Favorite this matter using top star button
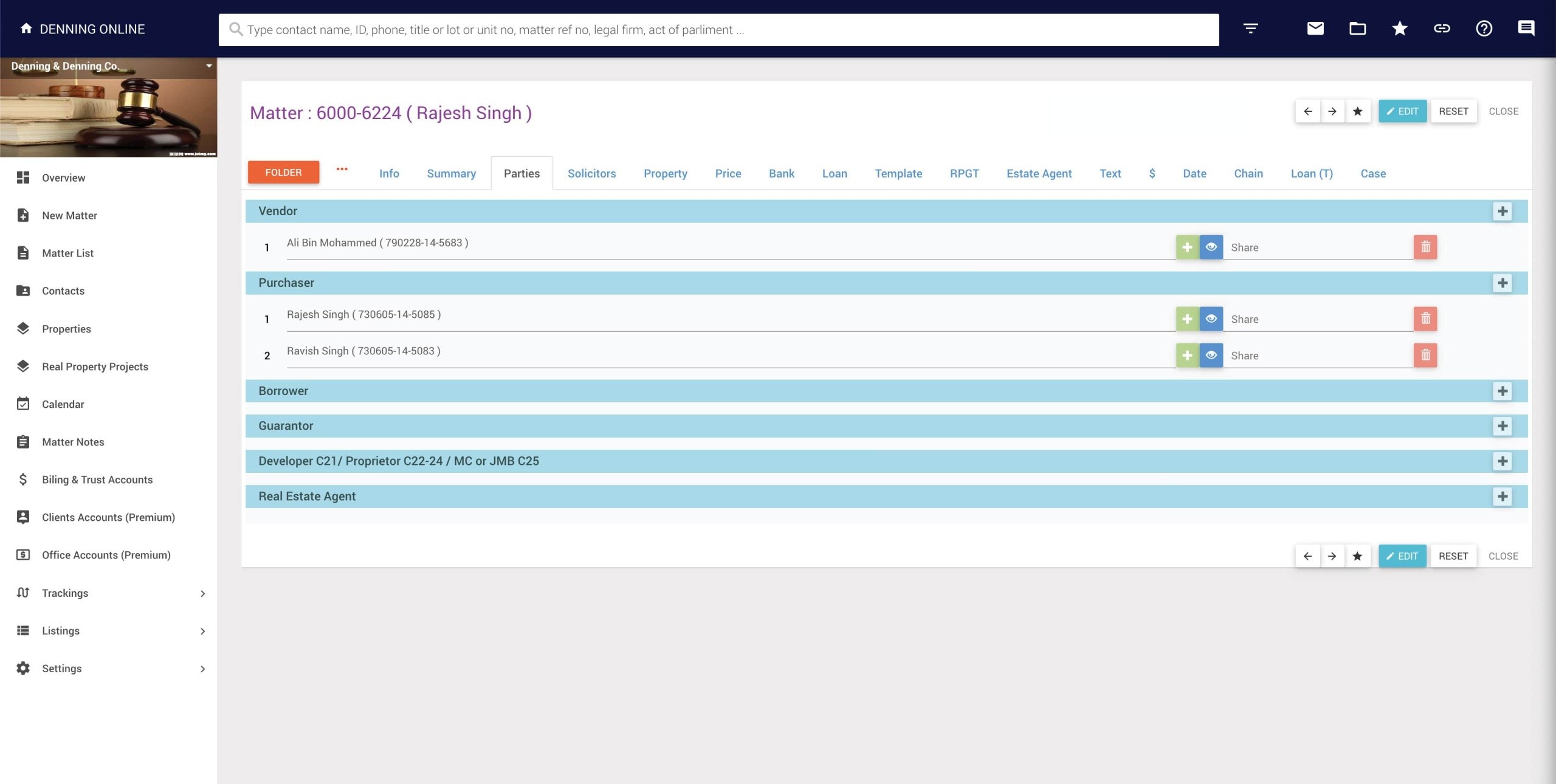The image size is (1556, 784). point(1357,111)
